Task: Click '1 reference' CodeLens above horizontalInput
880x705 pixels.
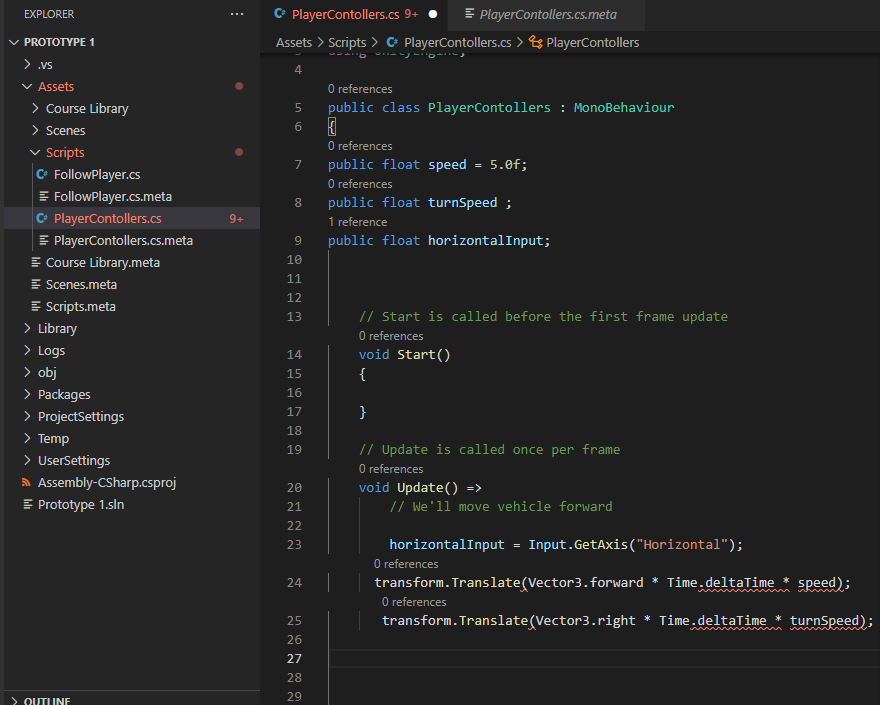Action: (357, 222)
